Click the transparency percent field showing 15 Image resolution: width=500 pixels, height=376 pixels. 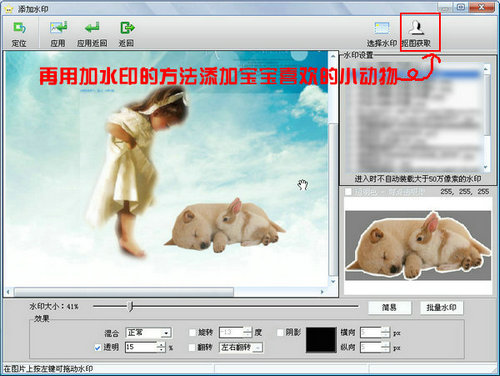(x=141, y=347)
